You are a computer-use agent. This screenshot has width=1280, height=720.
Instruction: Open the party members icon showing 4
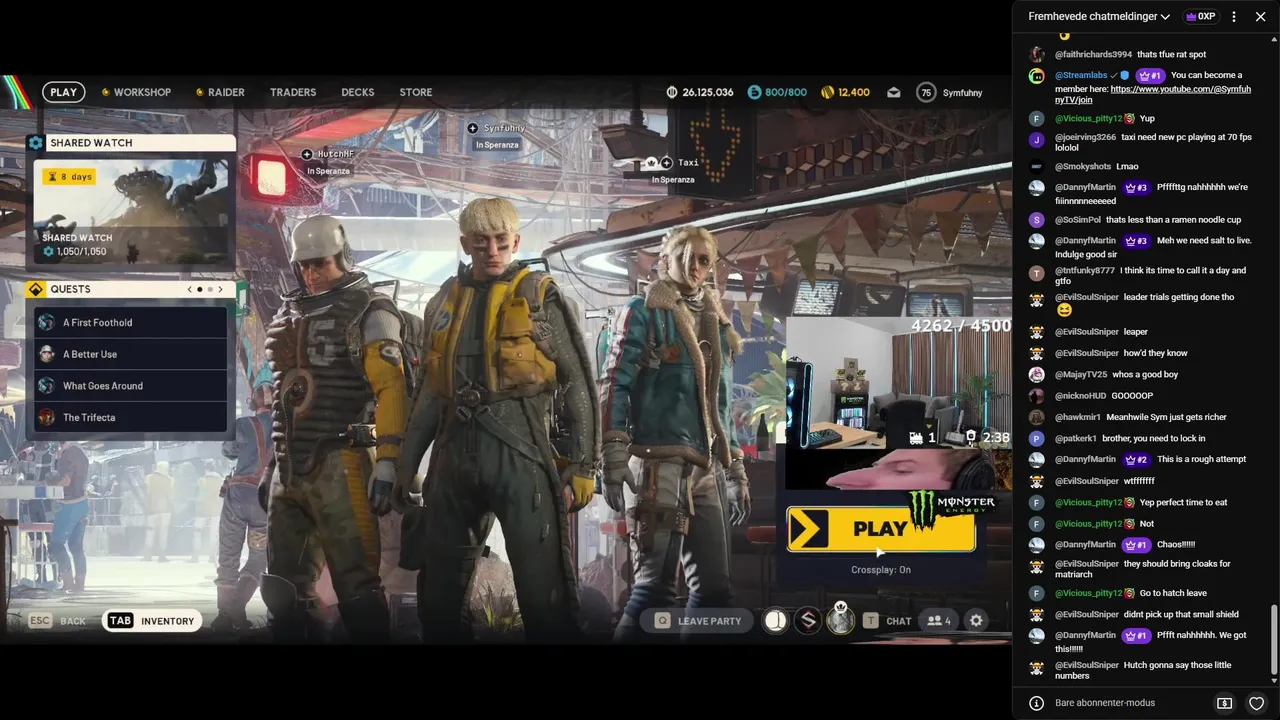[x=939, y=621]
